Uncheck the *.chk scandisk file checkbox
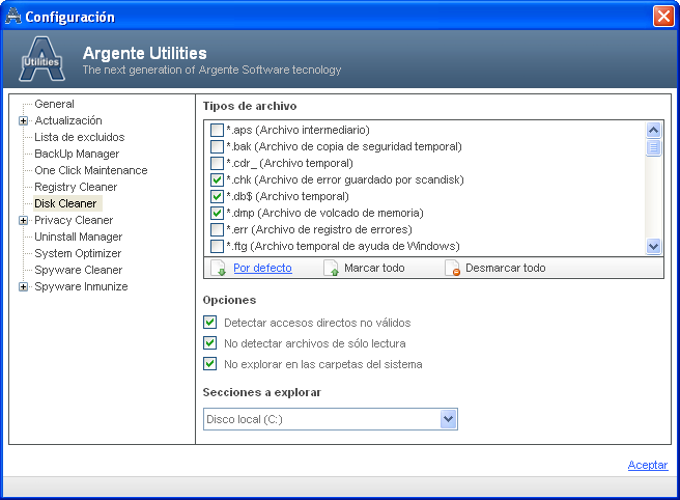This screenshot has width=680, height=500. [217, 180]
